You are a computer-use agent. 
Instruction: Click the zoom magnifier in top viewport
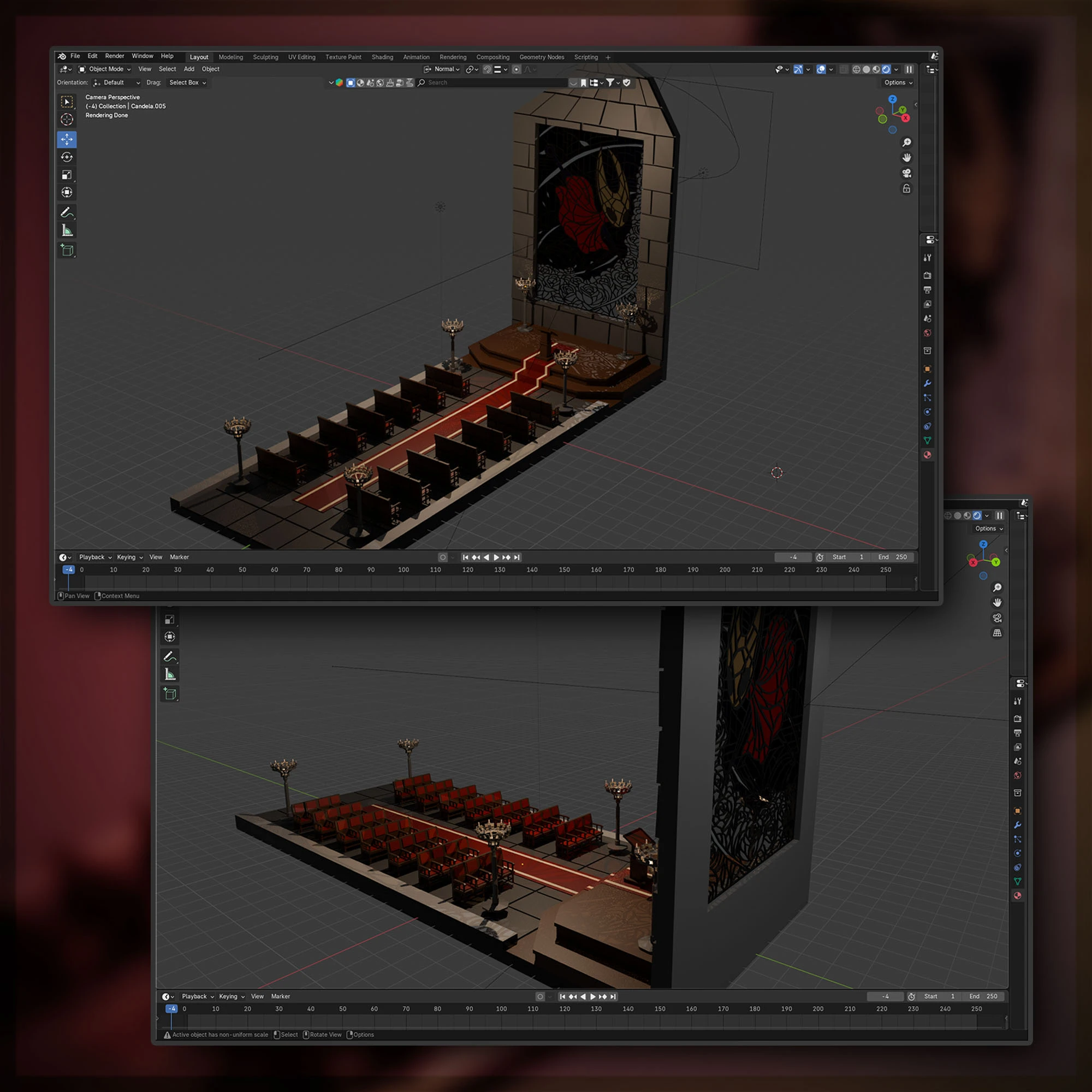[x=906, y=143]
